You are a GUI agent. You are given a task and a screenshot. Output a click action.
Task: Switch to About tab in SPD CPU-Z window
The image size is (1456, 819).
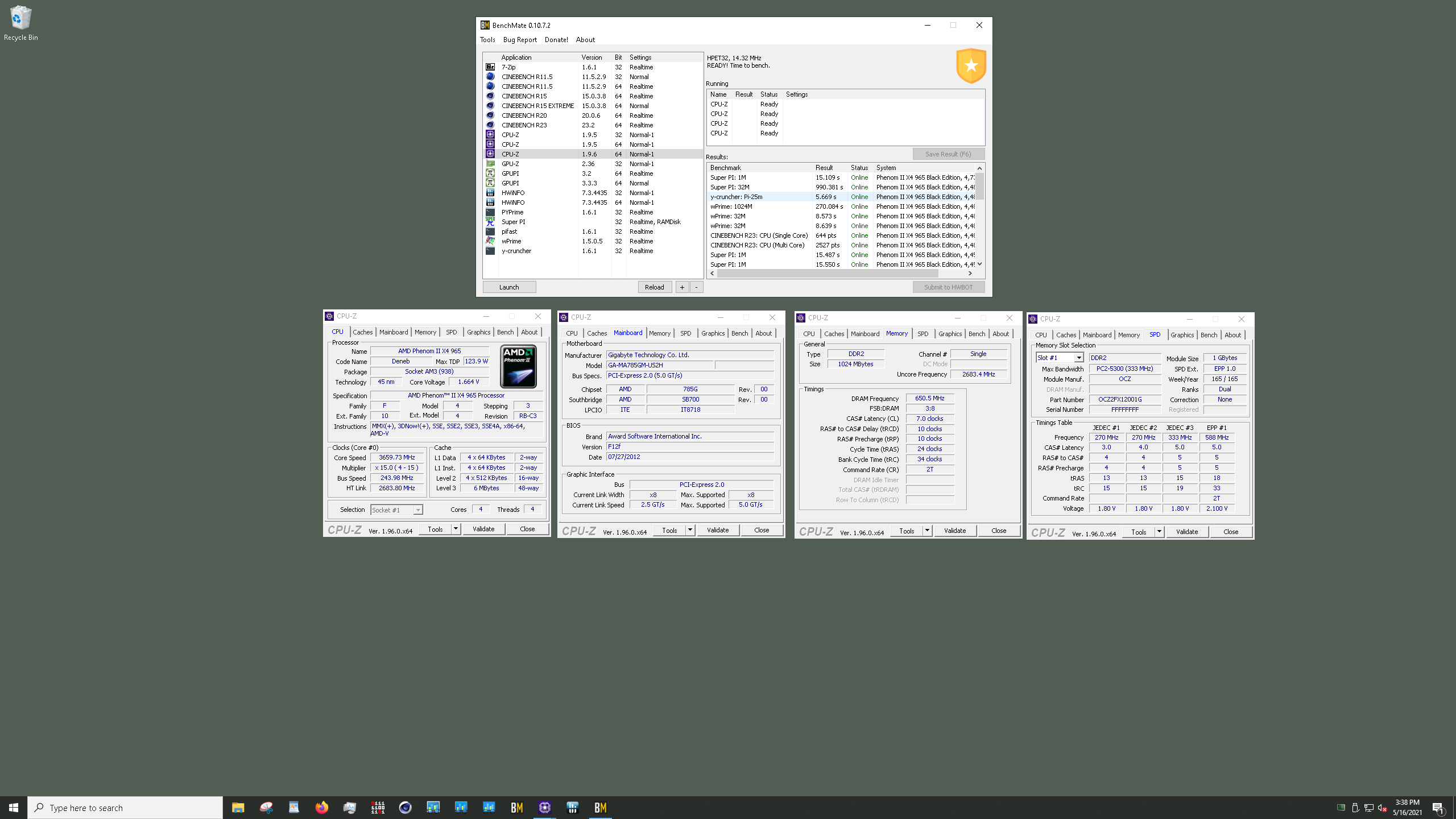tap(1232, 335)
